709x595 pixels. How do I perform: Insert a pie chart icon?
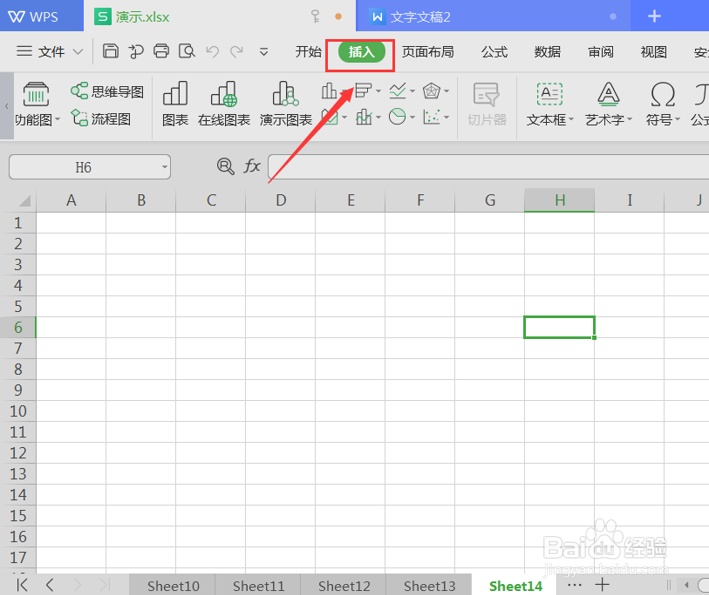tap(397, 117)
